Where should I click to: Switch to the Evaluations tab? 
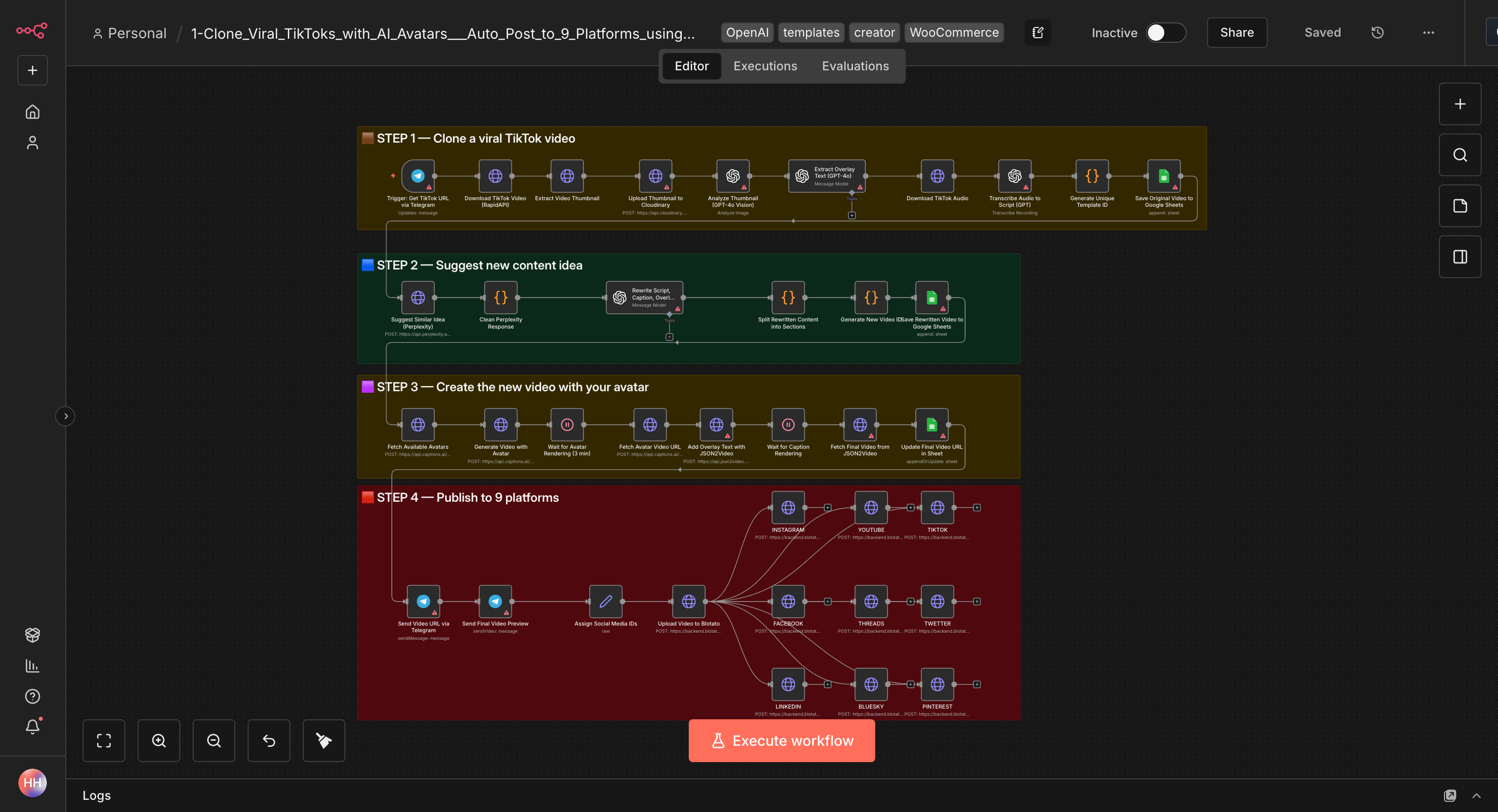855,66
